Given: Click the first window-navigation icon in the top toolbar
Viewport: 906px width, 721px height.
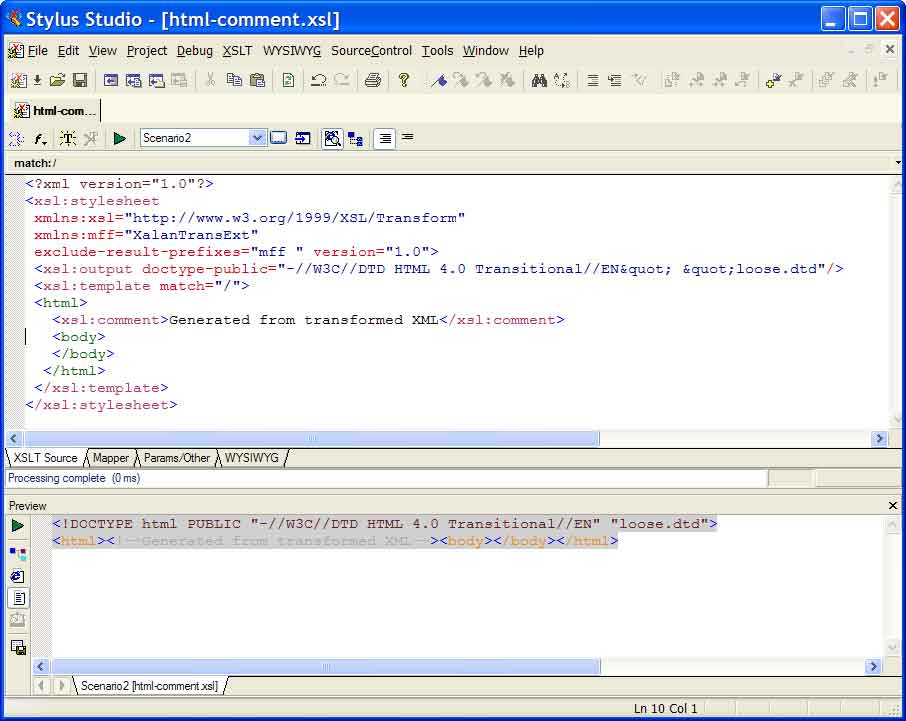Looking at the screenshot, I should pos(110,80).
